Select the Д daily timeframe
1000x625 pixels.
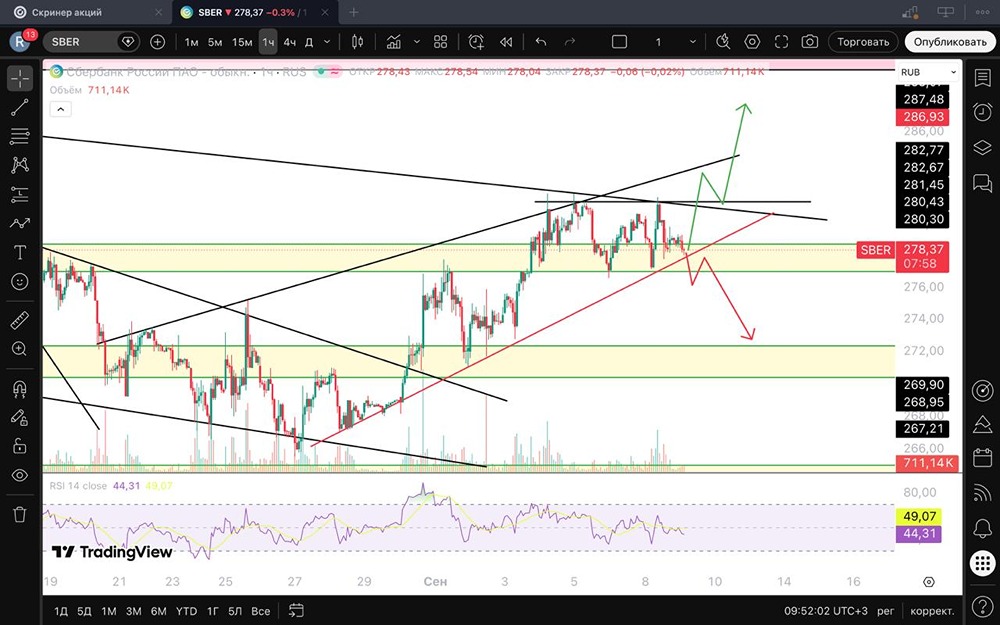click(309, 42)
